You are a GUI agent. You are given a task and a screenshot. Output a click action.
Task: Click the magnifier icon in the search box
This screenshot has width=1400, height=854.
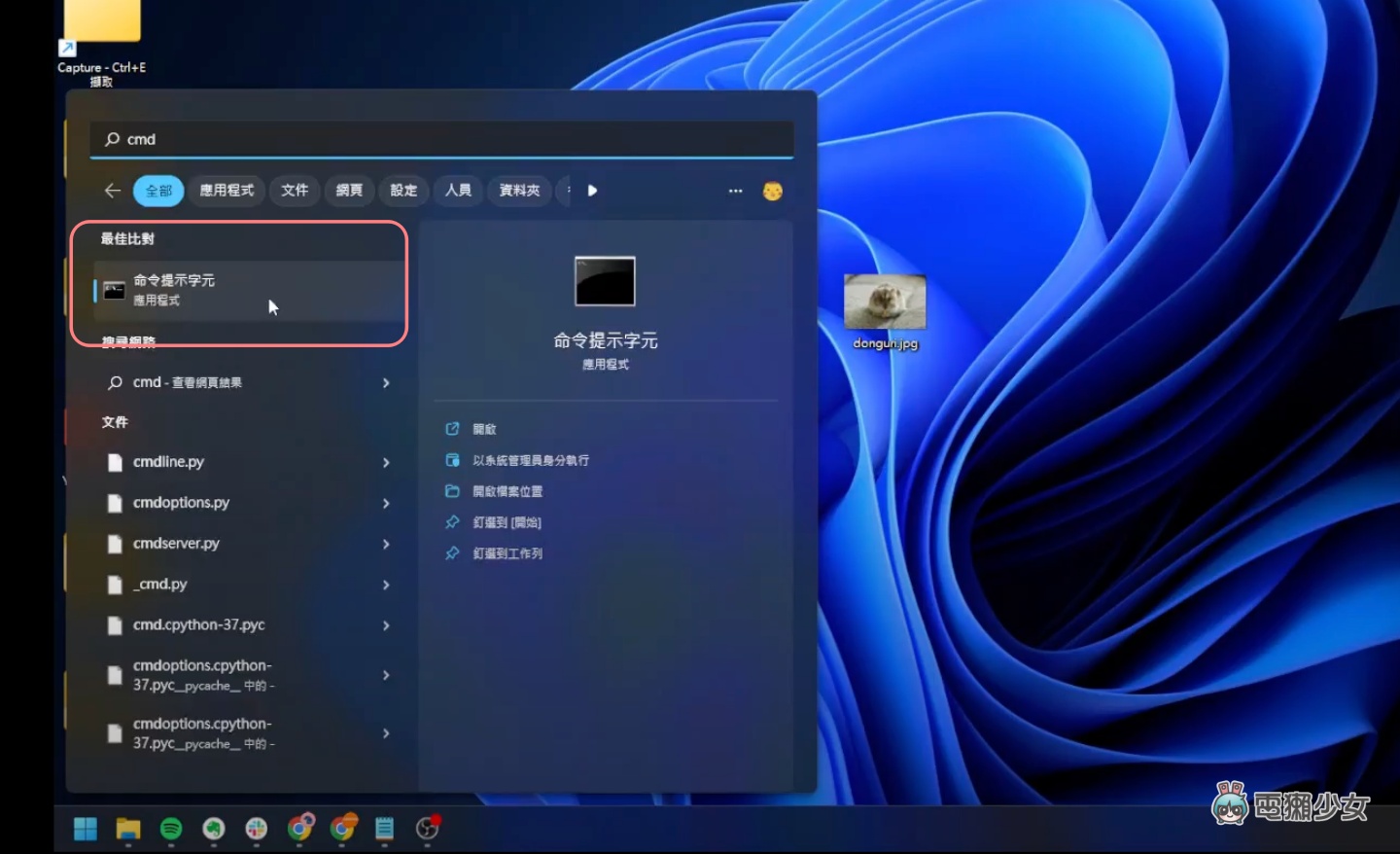pos(113,139)
